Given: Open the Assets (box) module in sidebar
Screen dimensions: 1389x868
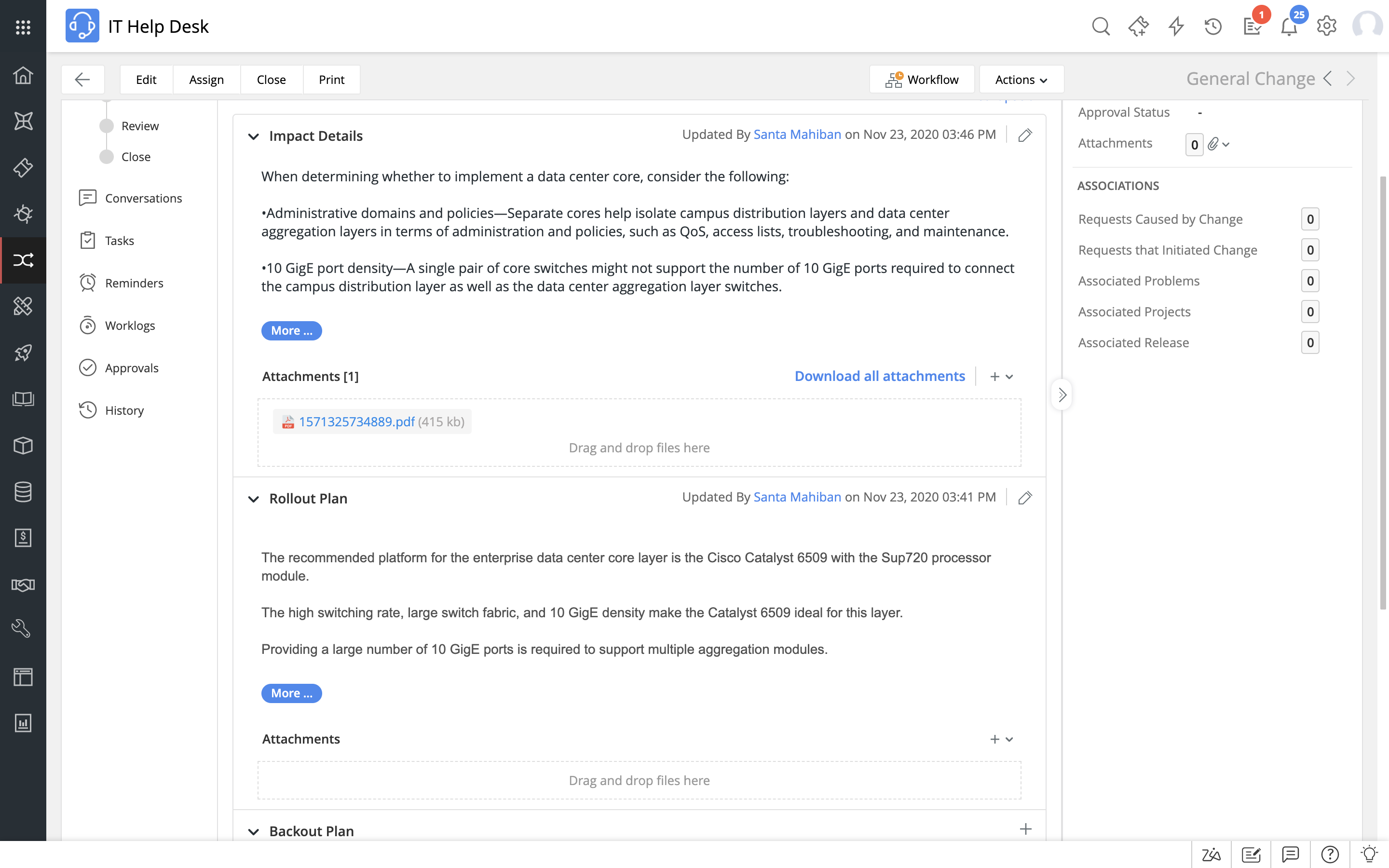Looking at the screenshot, I should tap(23, 446).
